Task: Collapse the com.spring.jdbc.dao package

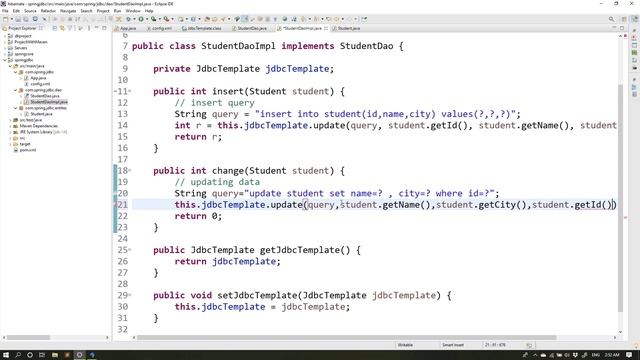Action: point(16,90)
